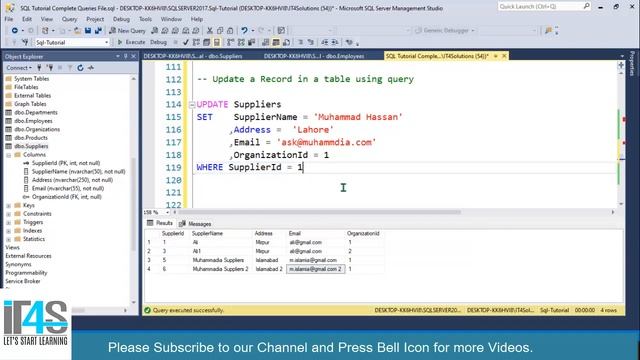Collapse the Columns folder node
640x360 pixels.
[x=9, y=155]
